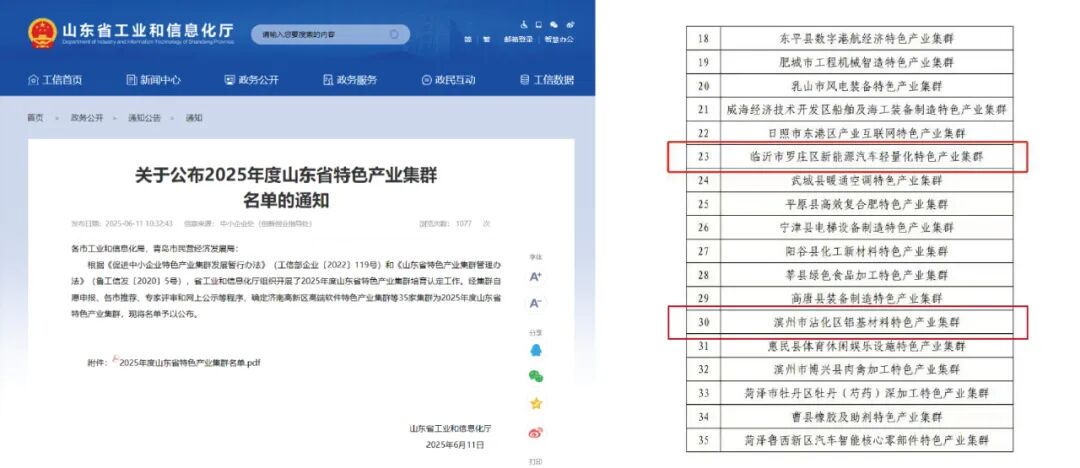Open the 政务服务 nav item
Viewport: 1080px width, 468px height.
350,80
